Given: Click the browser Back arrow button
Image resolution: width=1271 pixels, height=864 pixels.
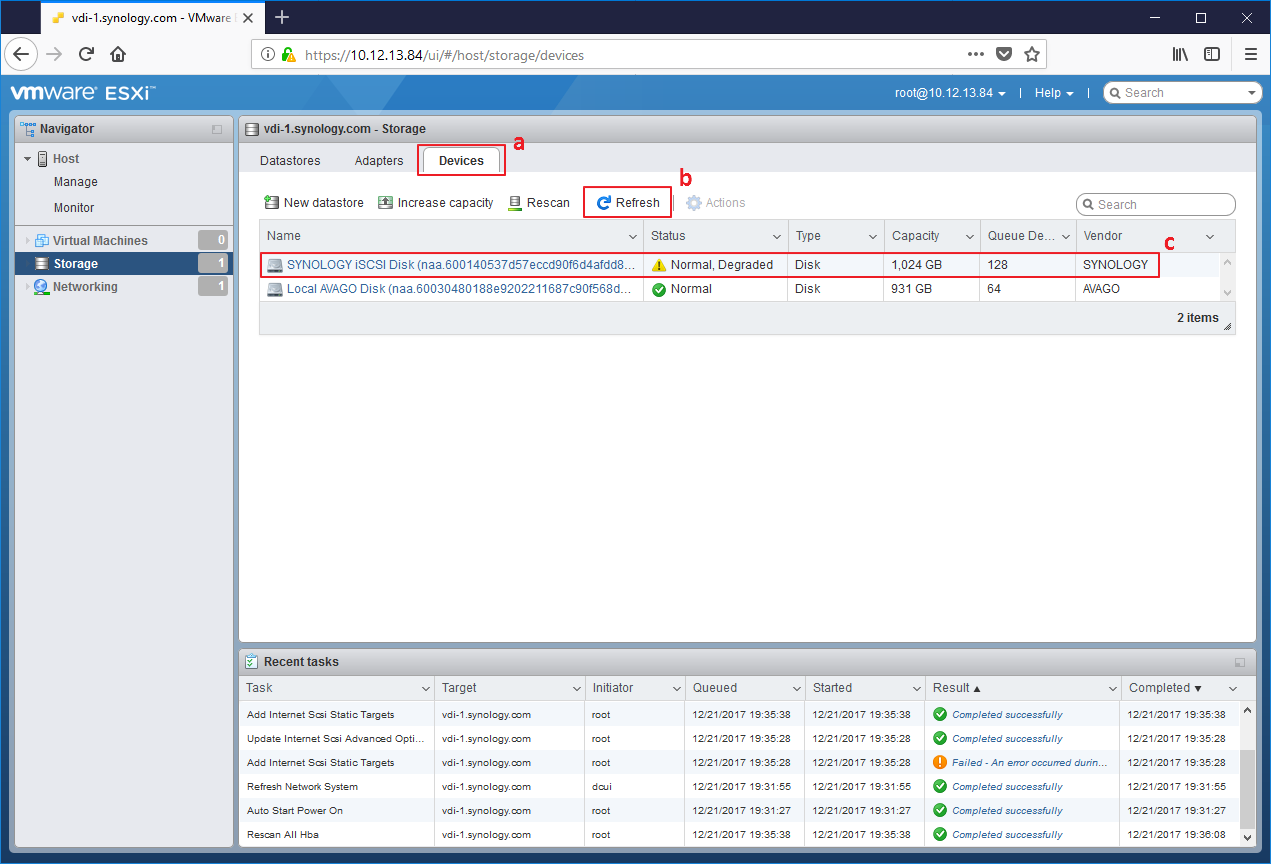Looking at the screenshot, I should coord(22,54).
